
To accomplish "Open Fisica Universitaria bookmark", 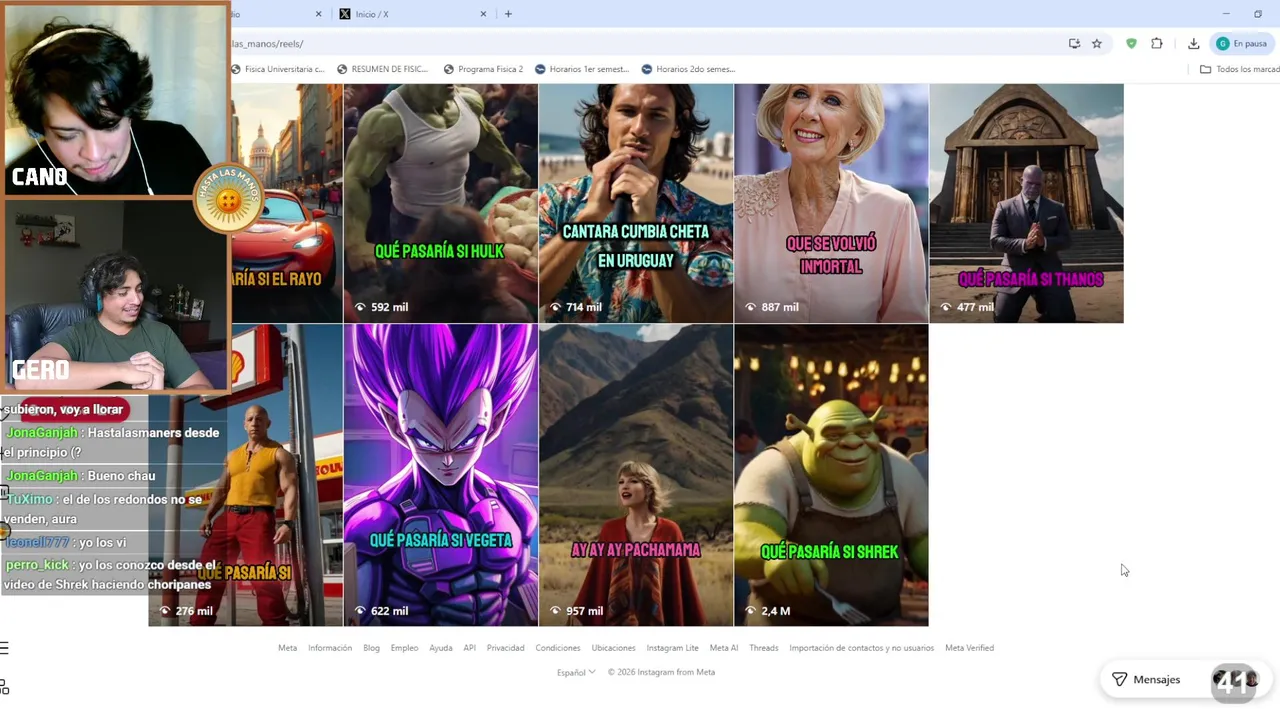I will pos(278,69).
